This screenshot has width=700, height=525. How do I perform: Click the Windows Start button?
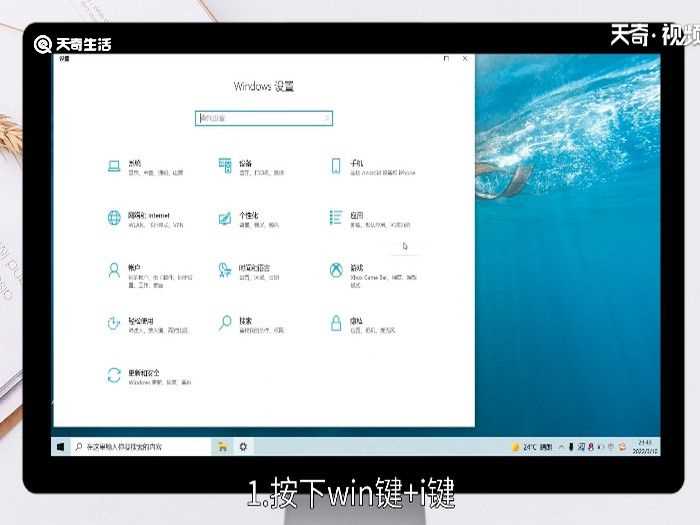(60, 446)
